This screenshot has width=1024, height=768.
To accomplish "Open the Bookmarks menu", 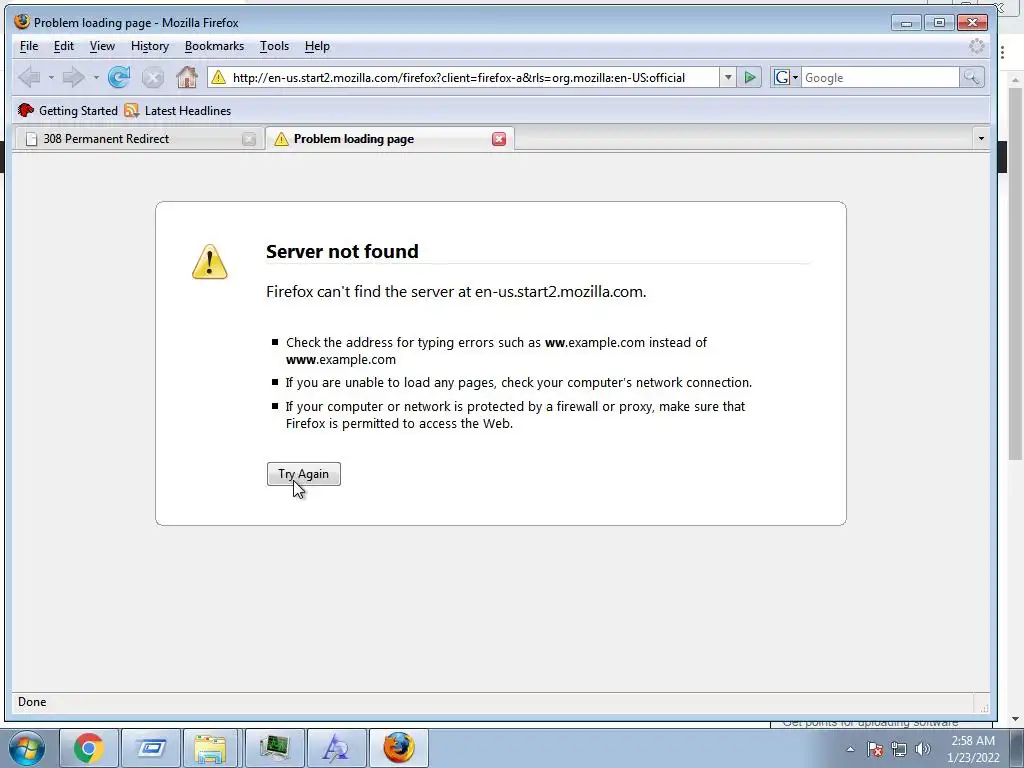I will (x=214, y=46).
